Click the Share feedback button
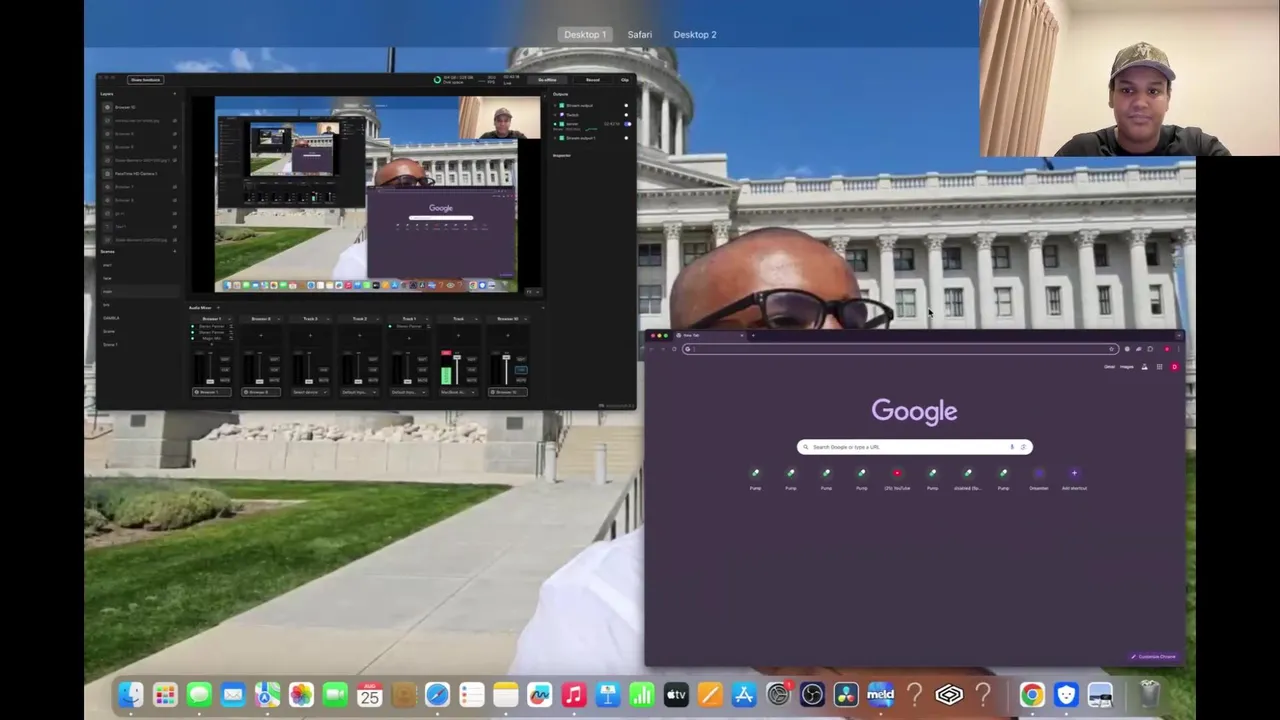Viewport: 1280px width, 720px height. coord(145,80)
